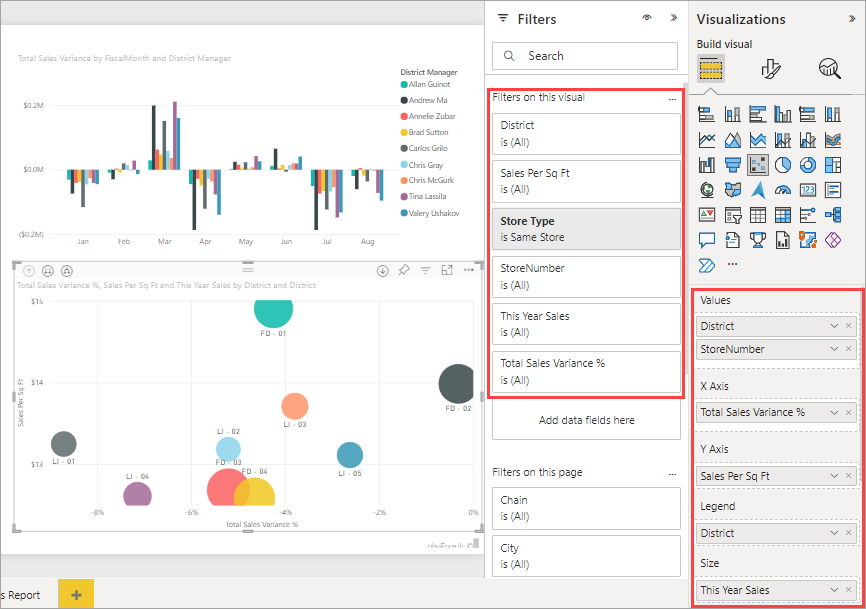Switch to Build visual tab
This screenshot has height=609, width=866.
711,68
